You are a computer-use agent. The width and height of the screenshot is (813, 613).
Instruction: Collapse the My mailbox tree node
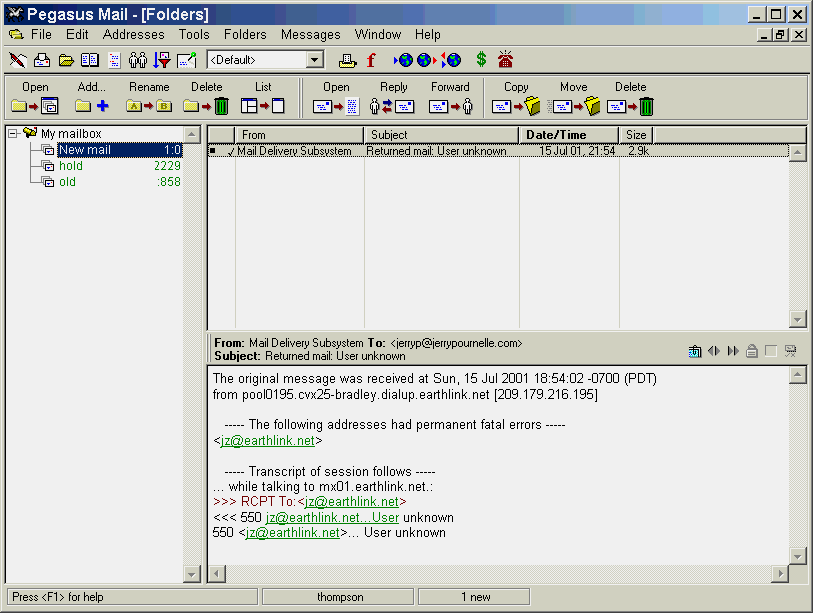click(x=12, y=134)
